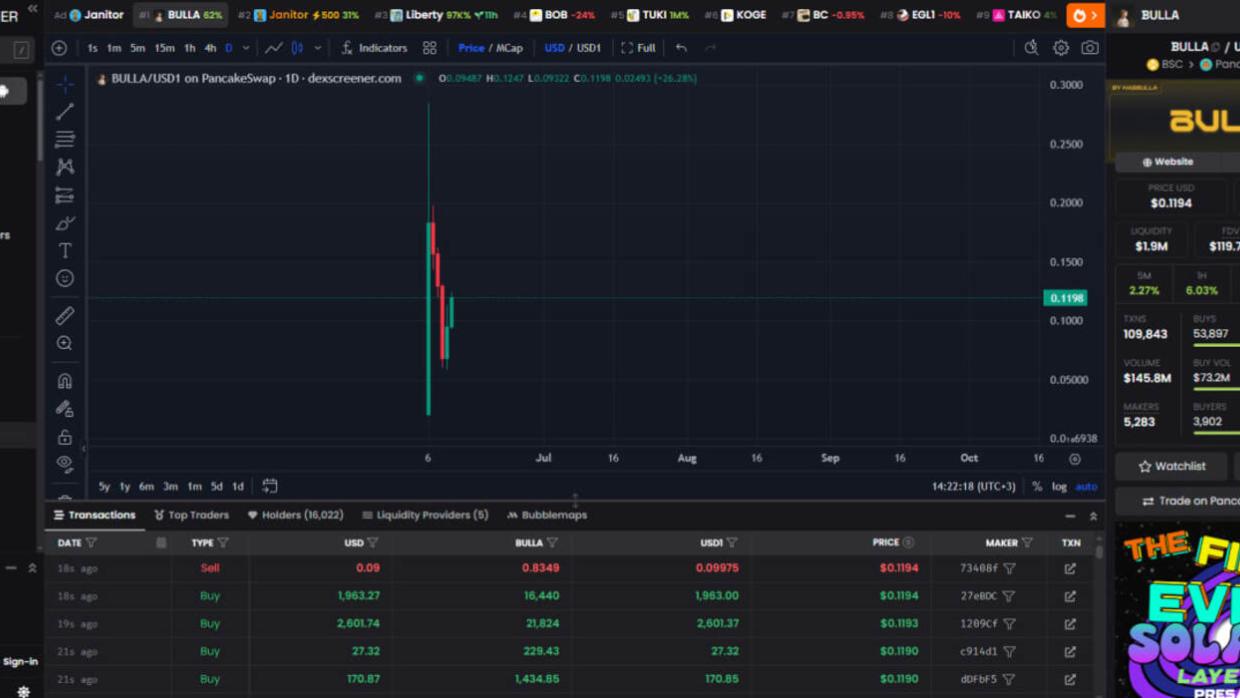Screen dimensions: 1240x698
Task: Collapse the transactions panel with minus icon
Action: click(x=1070, y=516)
